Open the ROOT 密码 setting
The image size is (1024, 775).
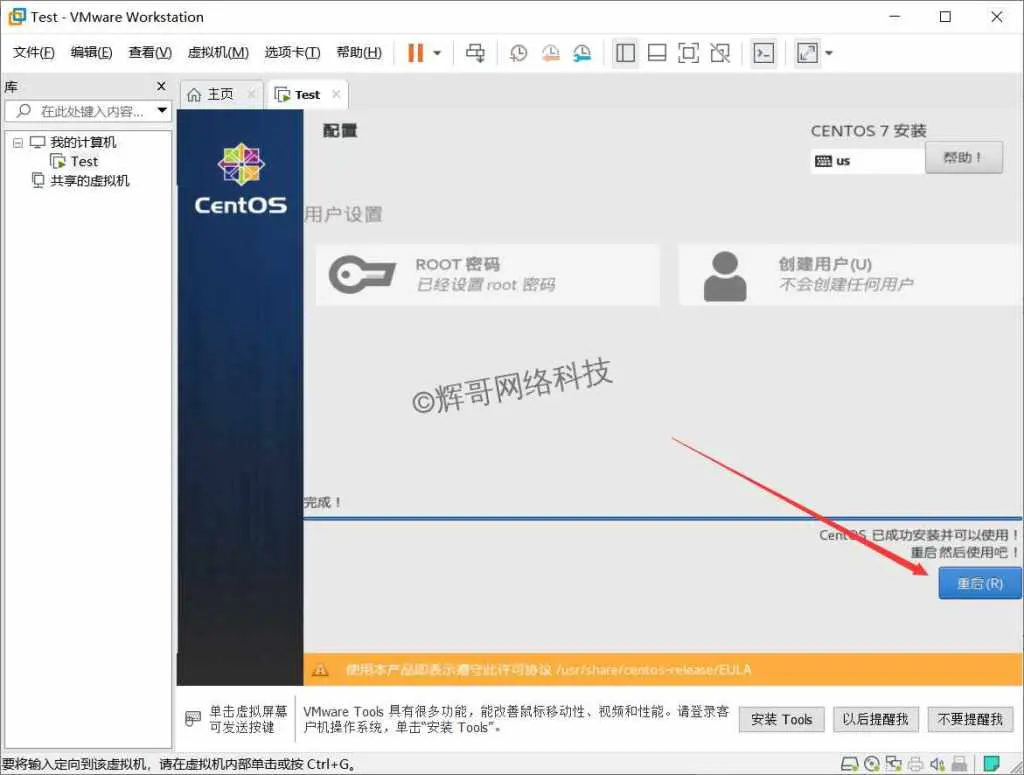(x=488, y=275)
